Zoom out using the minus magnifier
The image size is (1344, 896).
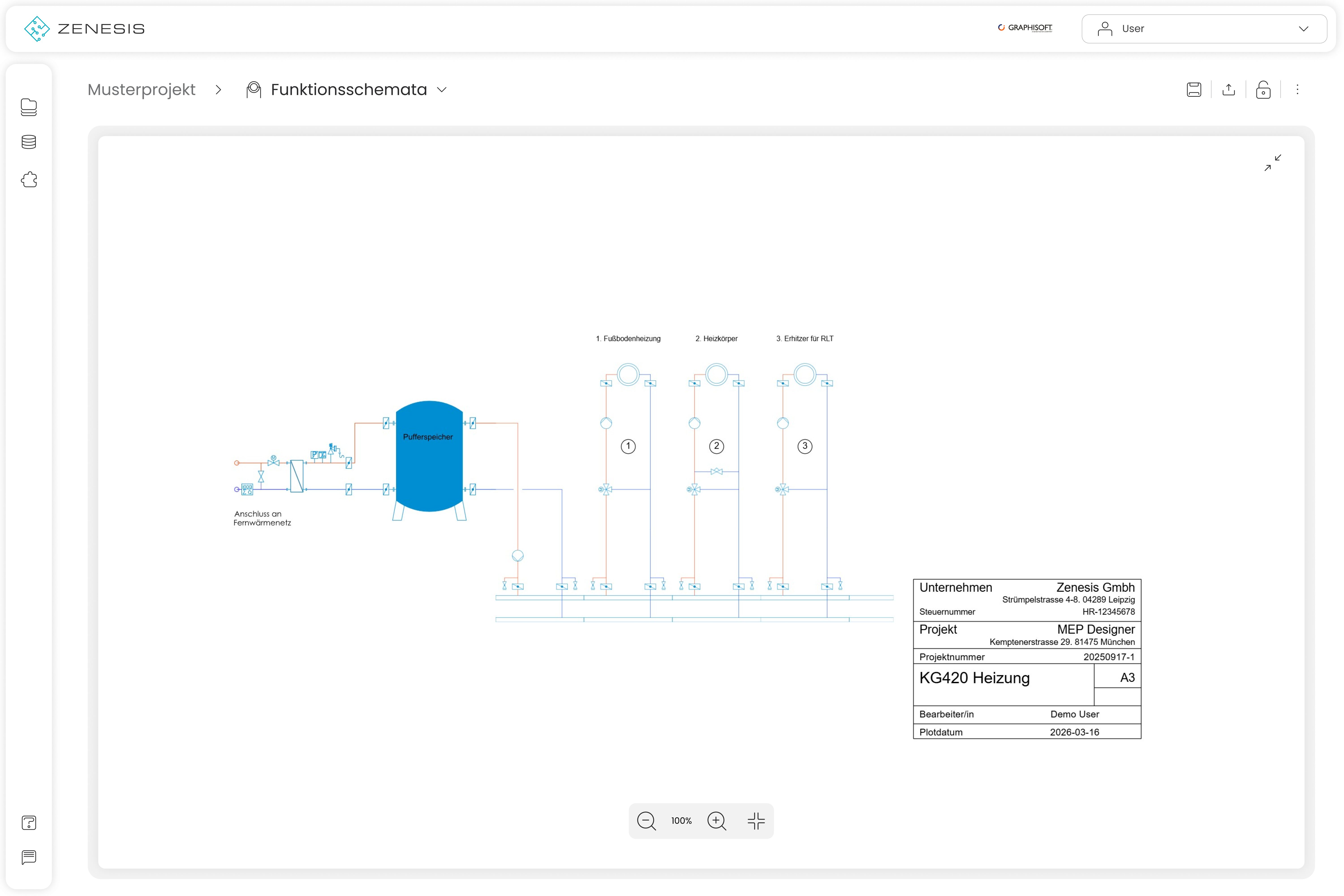point(646,821)
